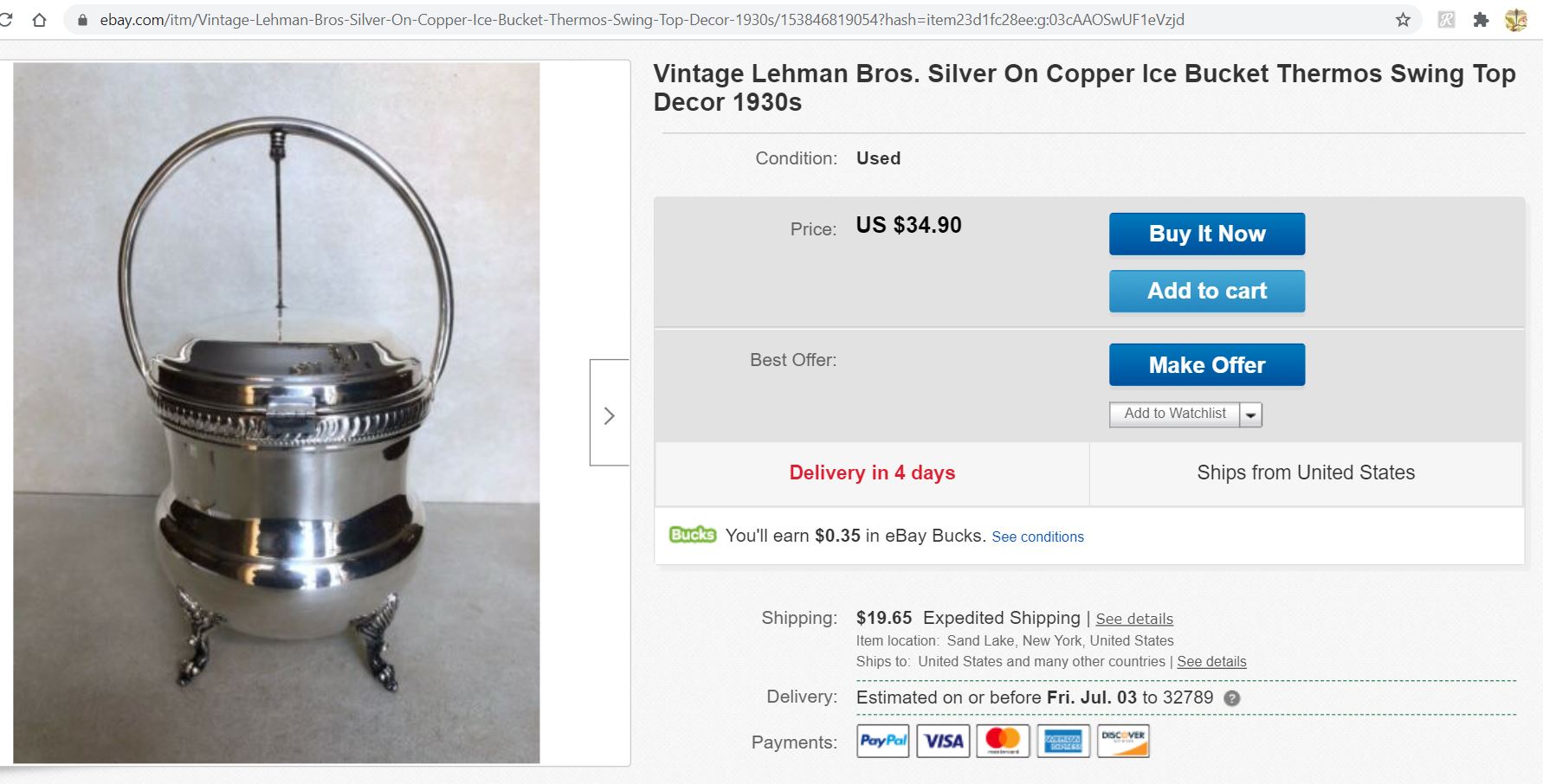Click the Add to Watchlist button

click(x=1174, y=414)
